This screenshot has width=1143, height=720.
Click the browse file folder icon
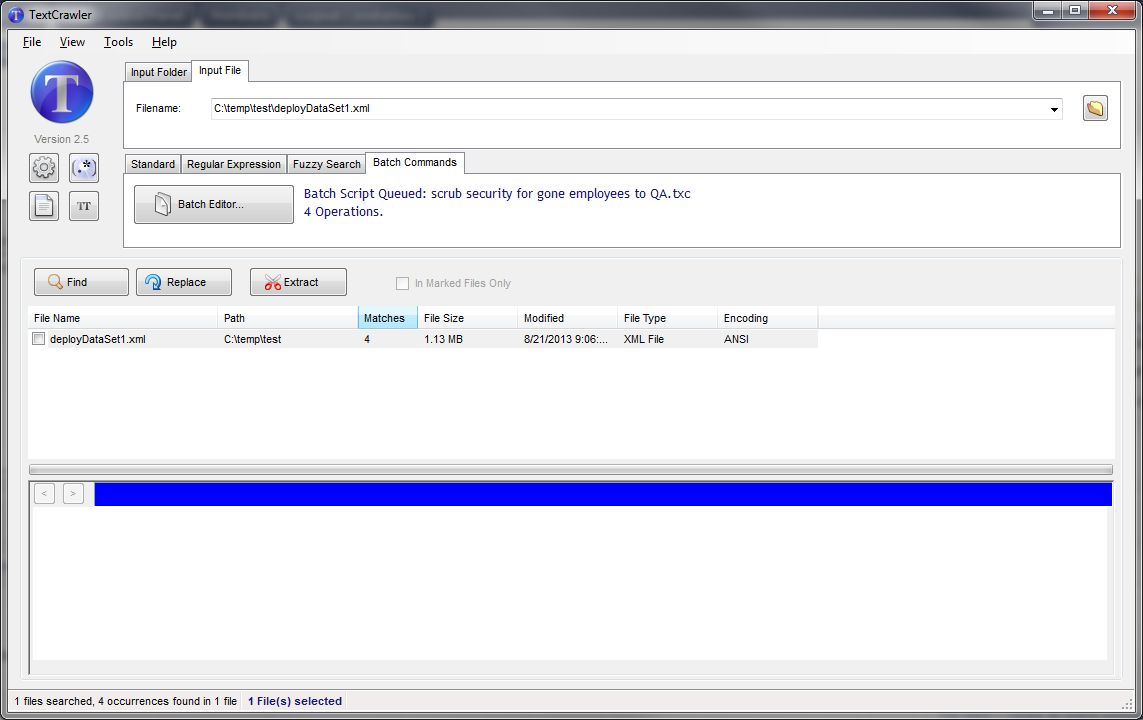coord(1095,108)
